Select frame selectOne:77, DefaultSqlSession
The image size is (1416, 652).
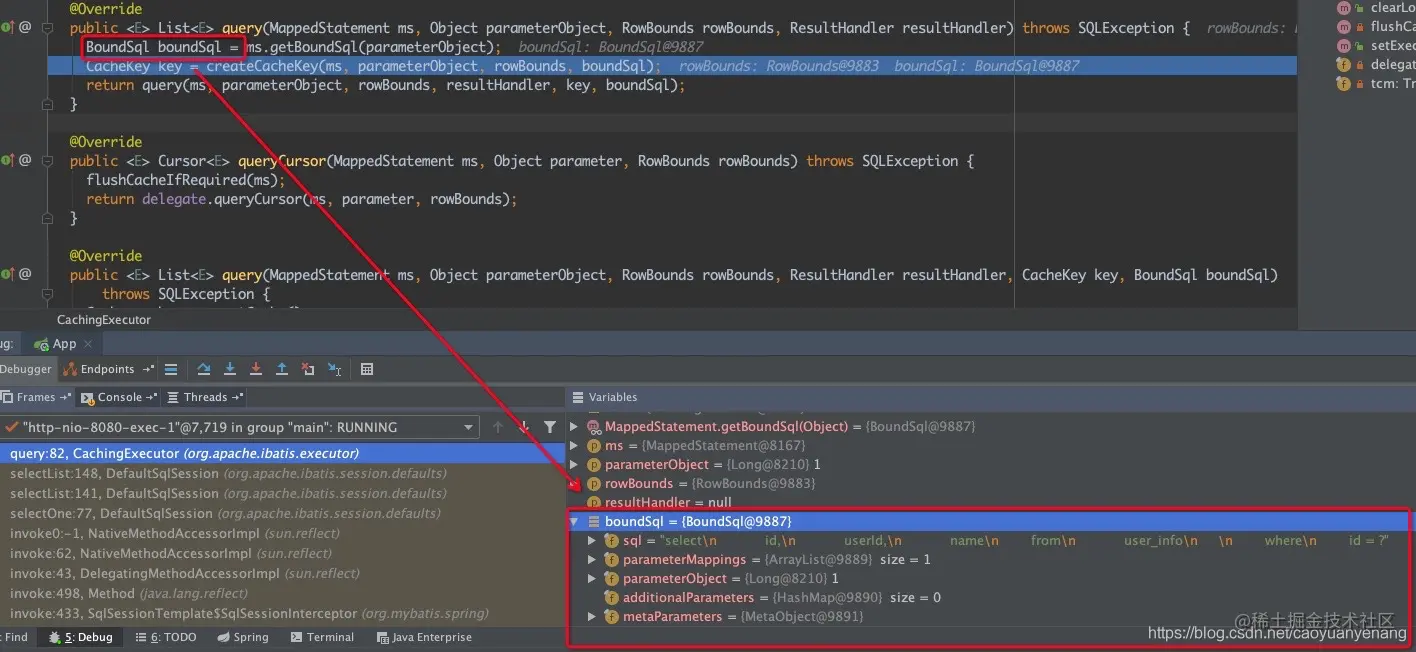pyautogui.click(x=282, y=513)
